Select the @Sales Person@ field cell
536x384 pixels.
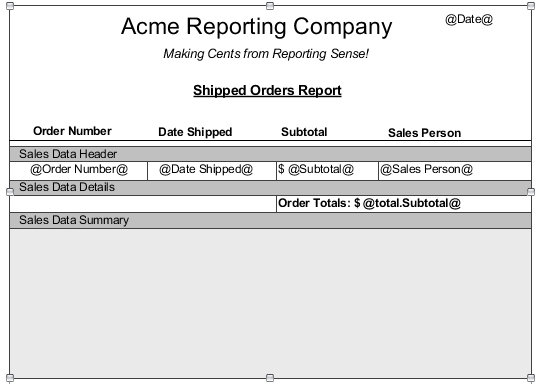point(455,171)
